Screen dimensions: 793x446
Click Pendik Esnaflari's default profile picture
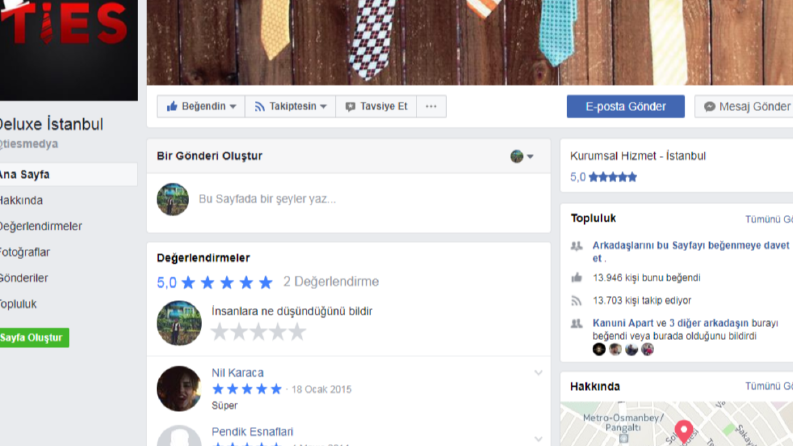[179, 436]
